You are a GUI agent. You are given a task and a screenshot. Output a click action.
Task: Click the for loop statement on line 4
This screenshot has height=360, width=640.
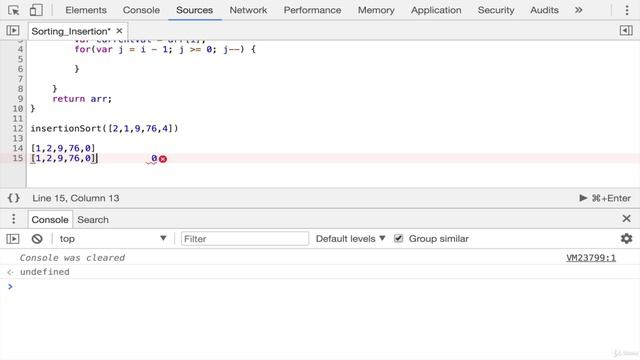point(165,49)
